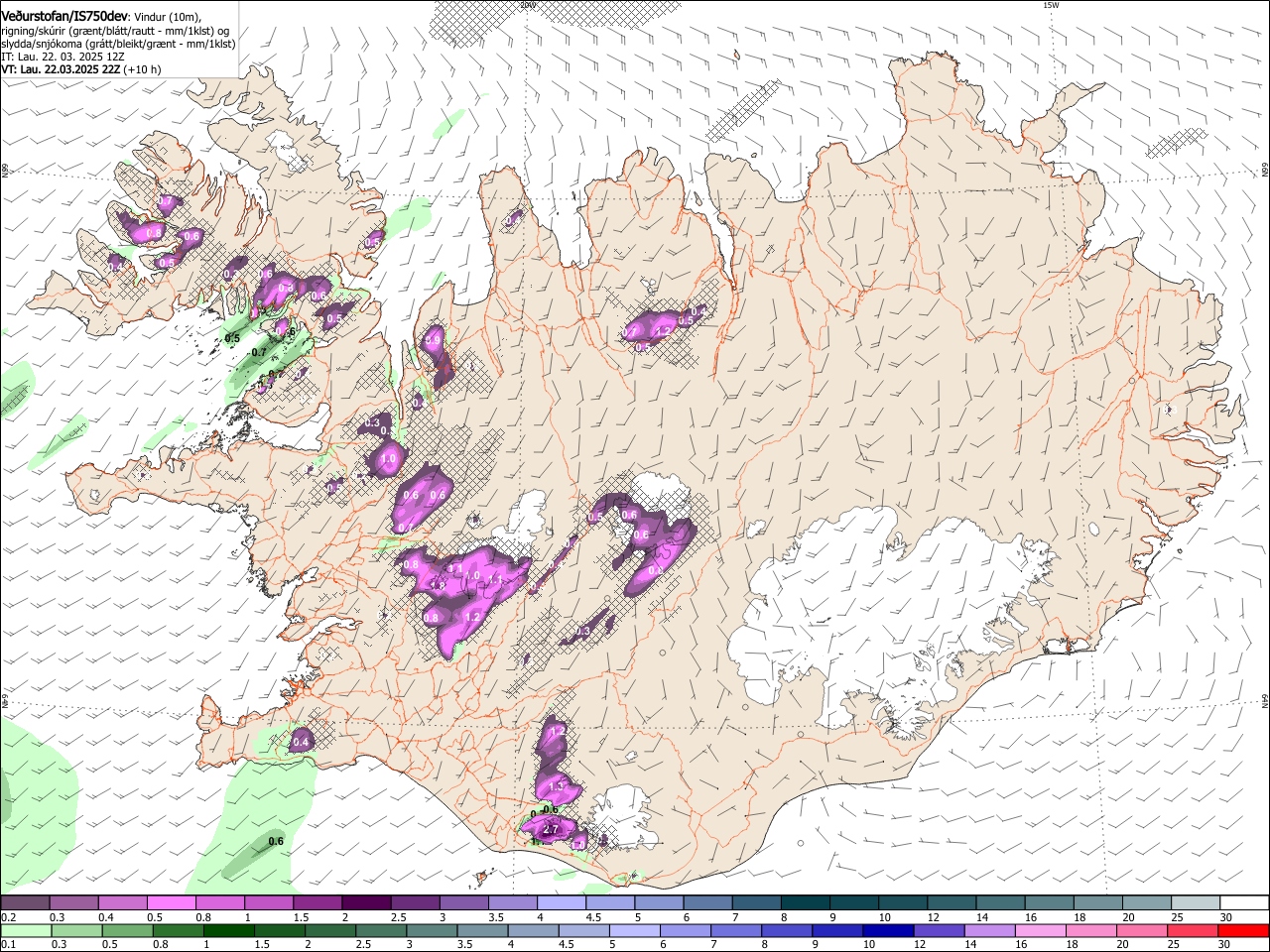
Task: Click the 'rigning/skúrir' legend description line
Action: 115,31
